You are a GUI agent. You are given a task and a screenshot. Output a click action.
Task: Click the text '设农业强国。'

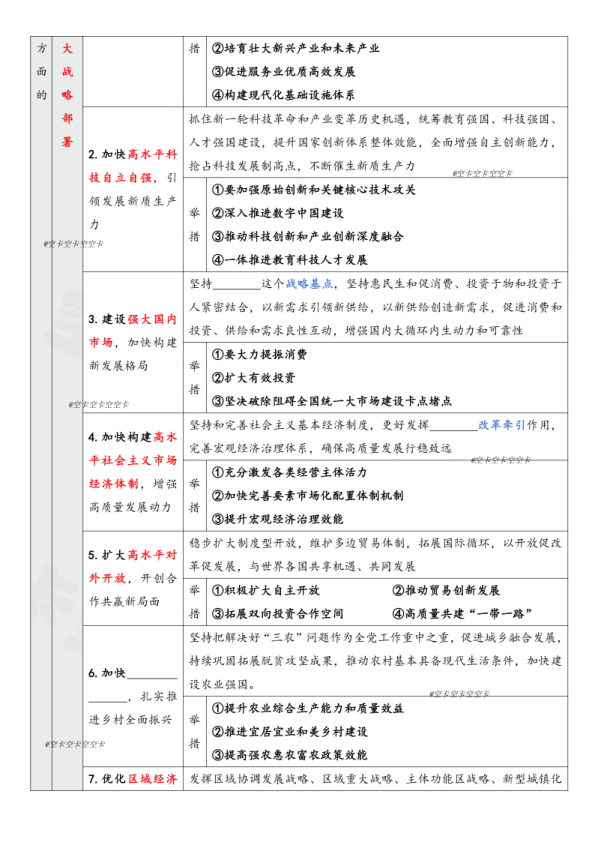[224, 685]
